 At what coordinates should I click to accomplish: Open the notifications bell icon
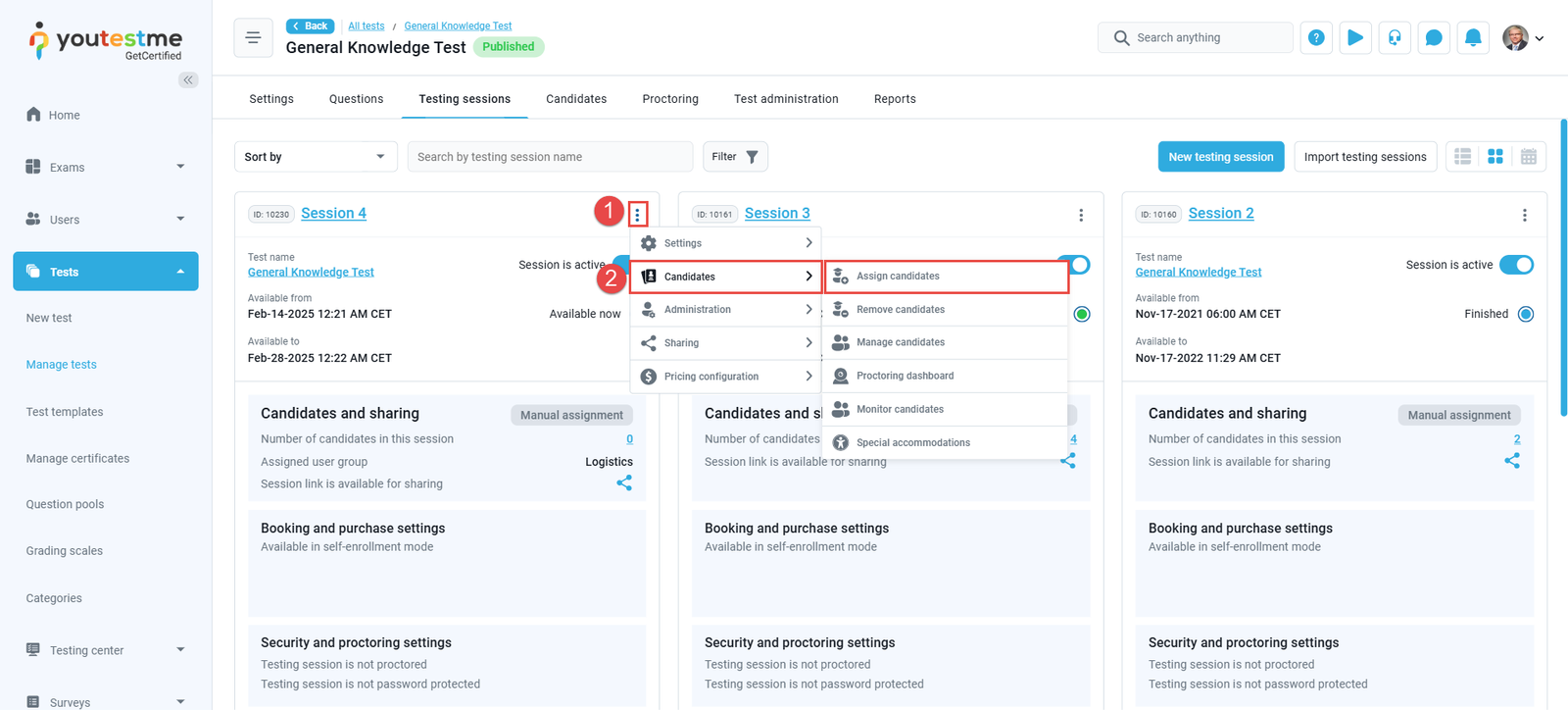coord(1472,38)
